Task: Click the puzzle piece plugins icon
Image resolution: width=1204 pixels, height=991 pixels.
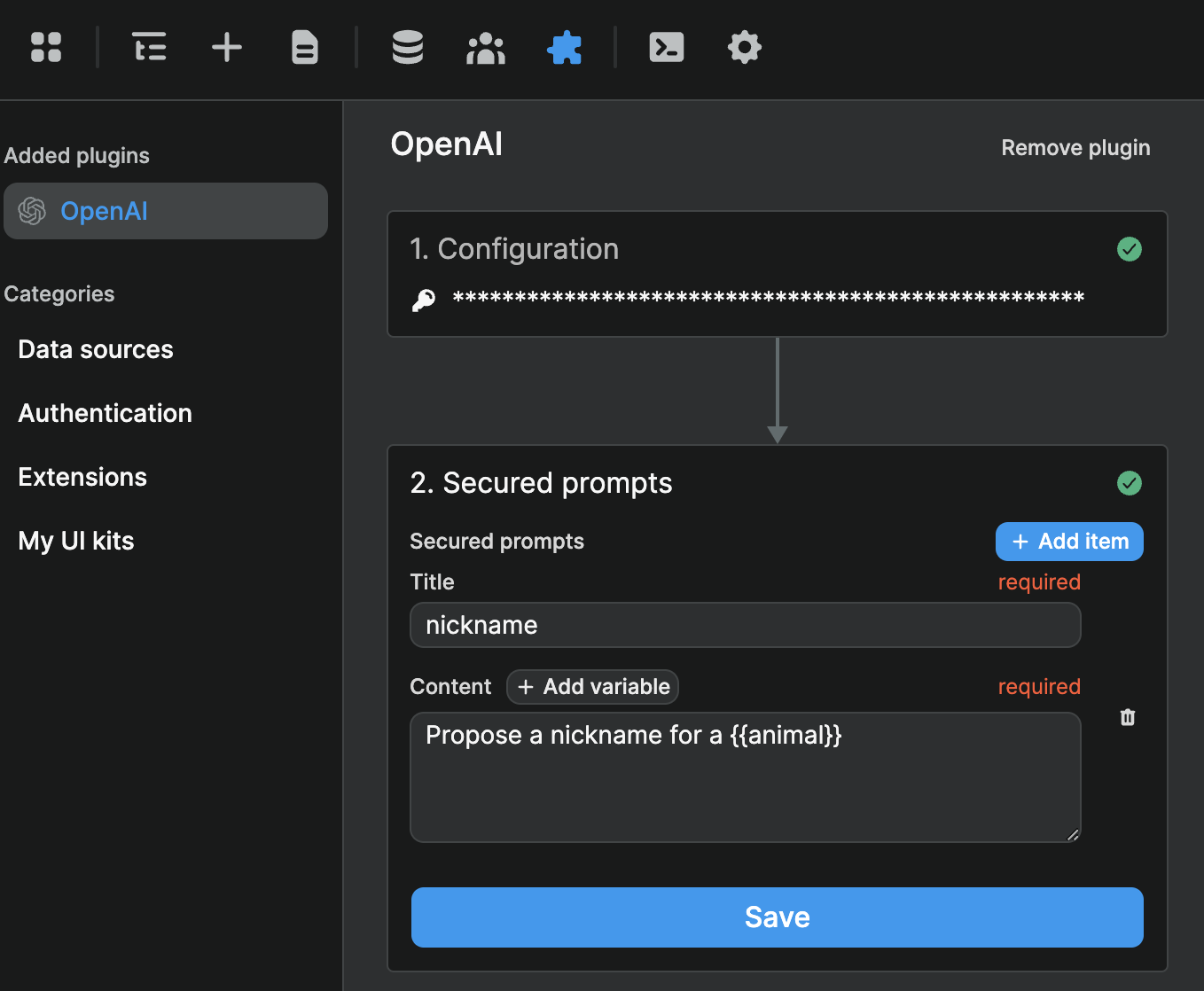Action: coord(565,48)
